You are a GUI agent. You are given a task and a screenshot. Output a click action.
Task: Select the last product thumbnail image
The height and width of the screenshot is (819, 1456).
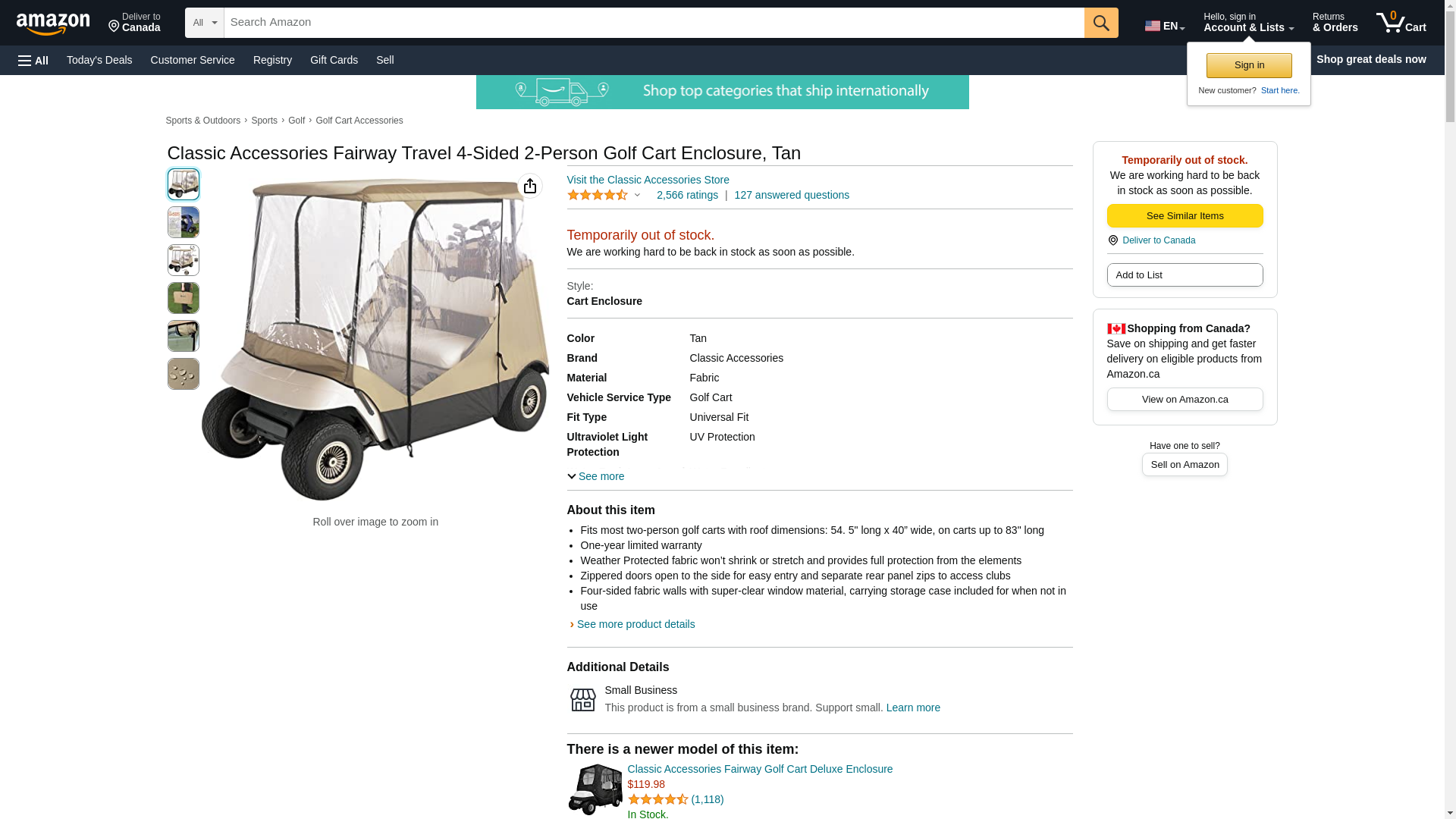coord(184,374)
